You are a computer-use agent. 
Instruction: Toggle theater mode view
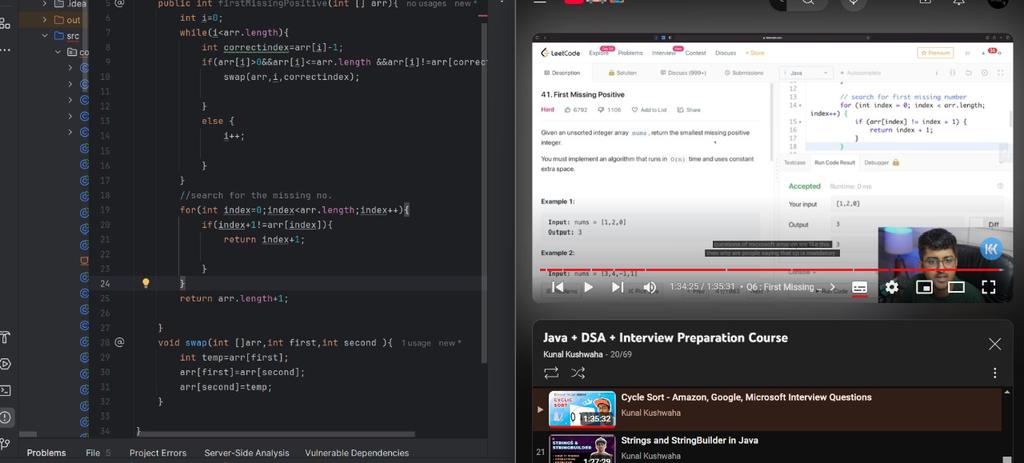(956, 287)
